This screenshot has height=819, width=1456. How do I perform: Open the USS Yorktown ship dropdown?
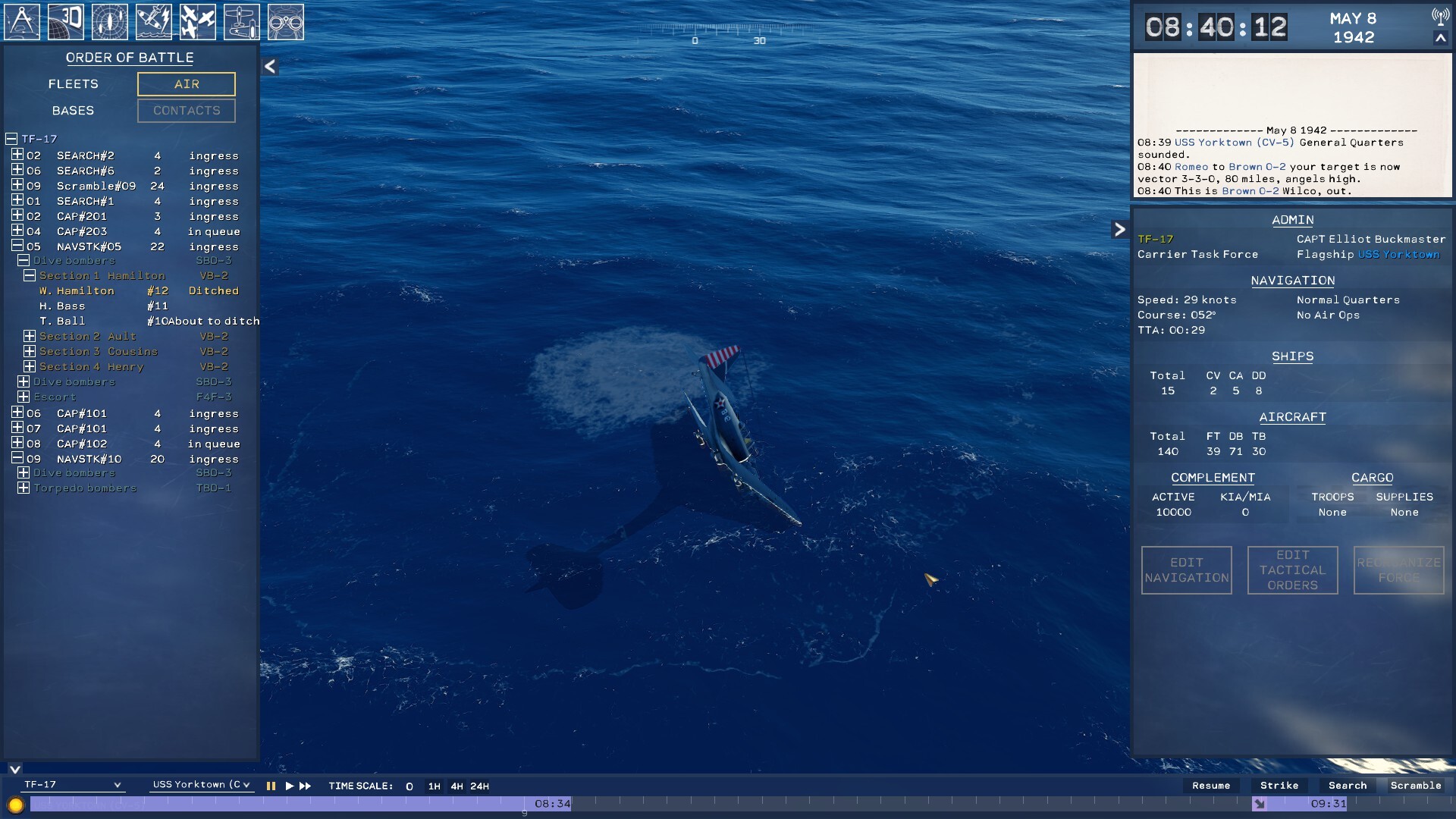click(x=201, y=785)
